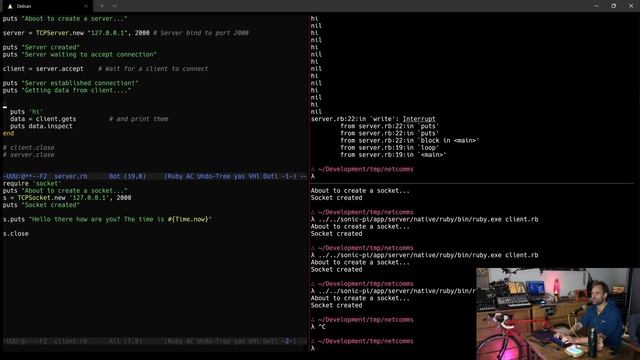
Task: Close the terminal window
Action: coord(631,6)
